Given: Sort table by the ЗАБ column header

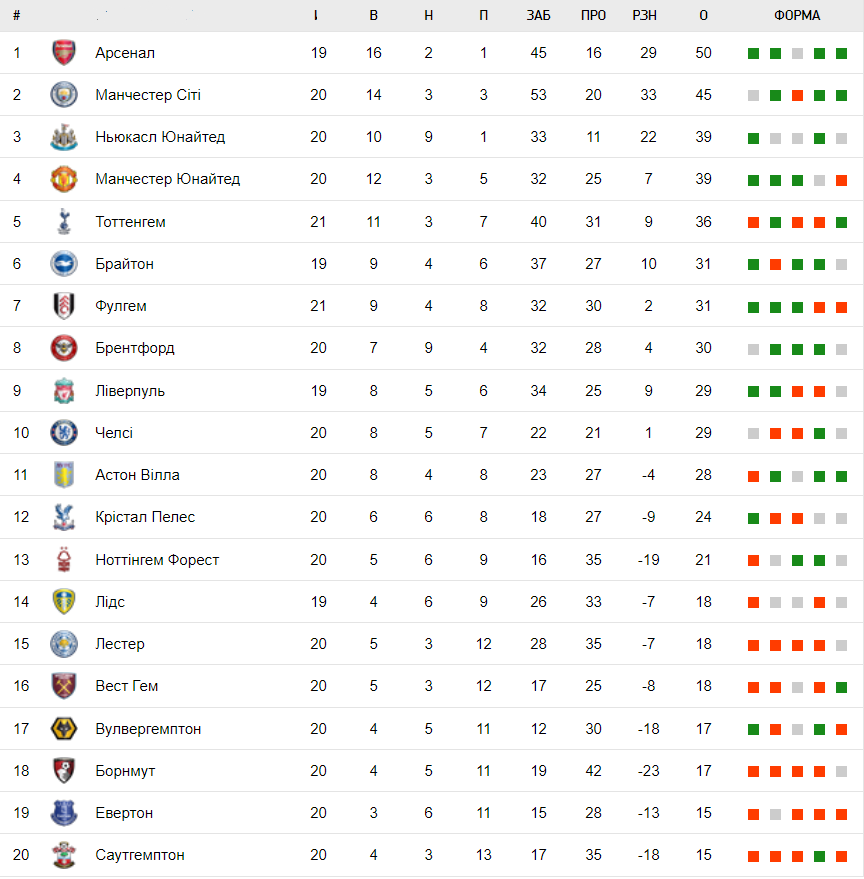Looking at the screenshot, I should [539, 16].
